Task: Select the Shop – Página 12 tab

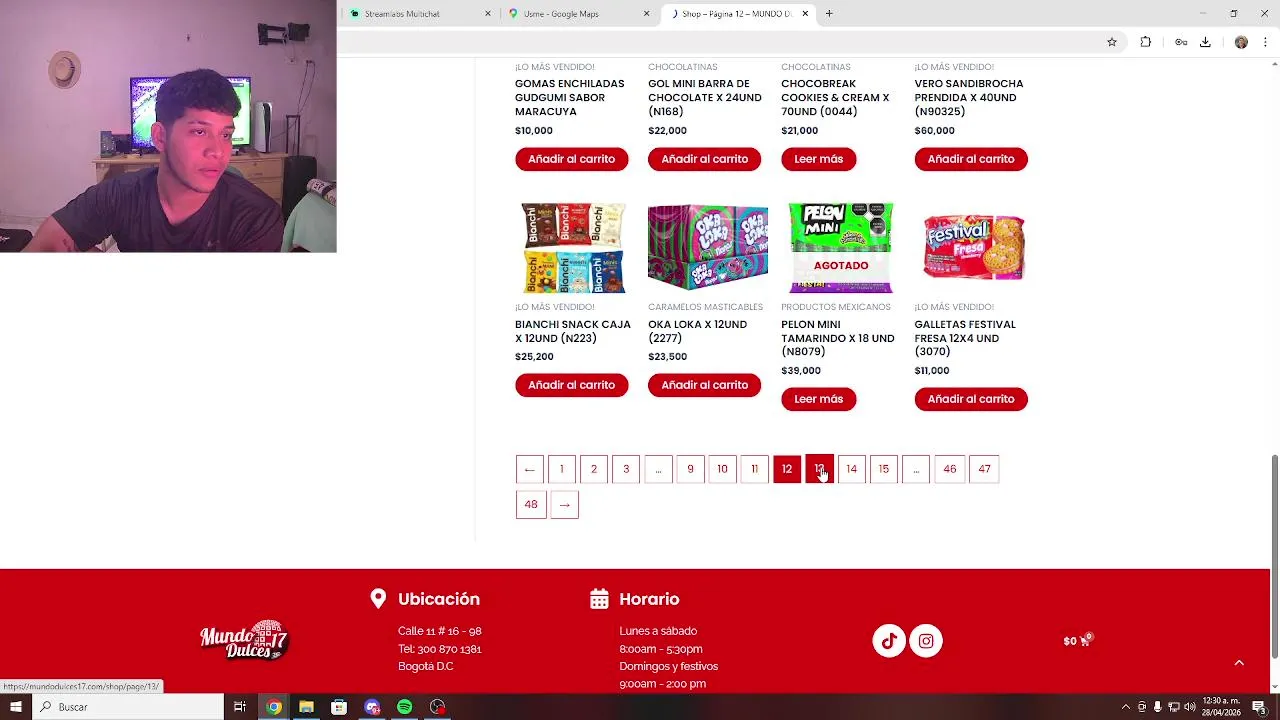Action: click(x=737, y=14)
